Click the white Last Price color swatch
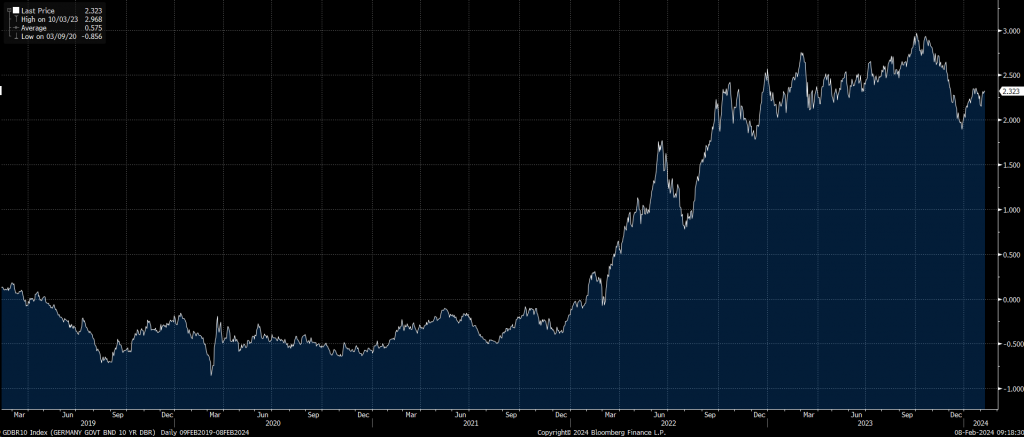1024x437 pixels. click(16, 10)
